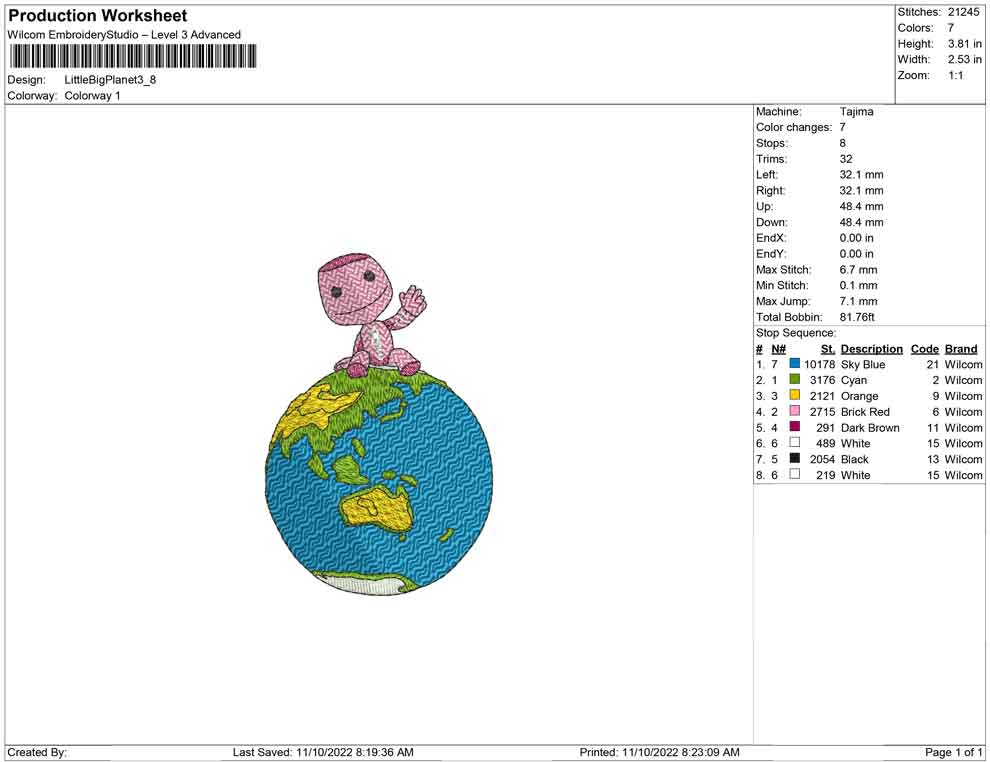The width and height of the screenshot is (990, 762).
Task: Click the design name LittleBigPlanet3_8
Action: coord(110,80)
